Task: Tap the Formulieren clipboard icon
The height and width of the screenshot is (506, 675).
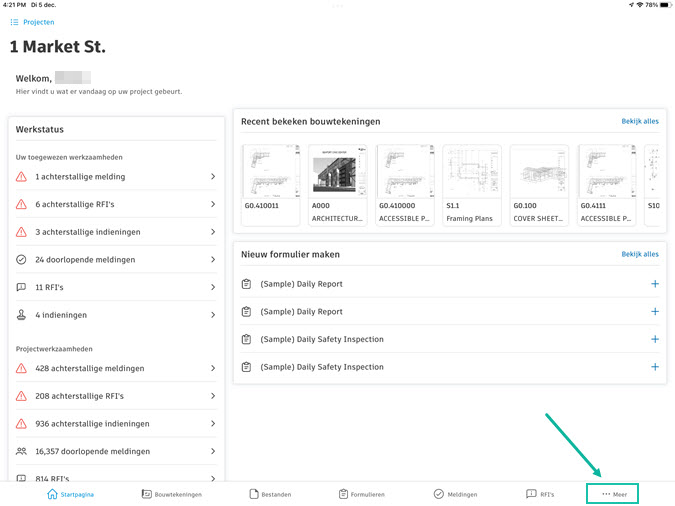Action: pos(343,494)
